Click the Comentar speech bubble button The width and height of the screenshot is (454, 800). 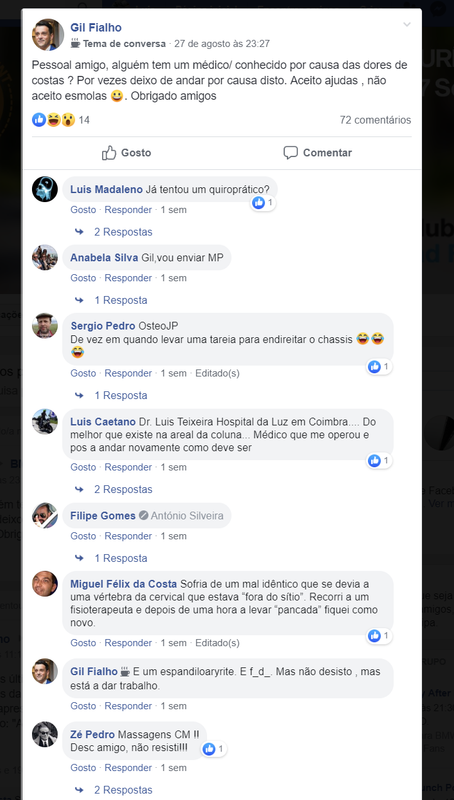pos(318,153)
